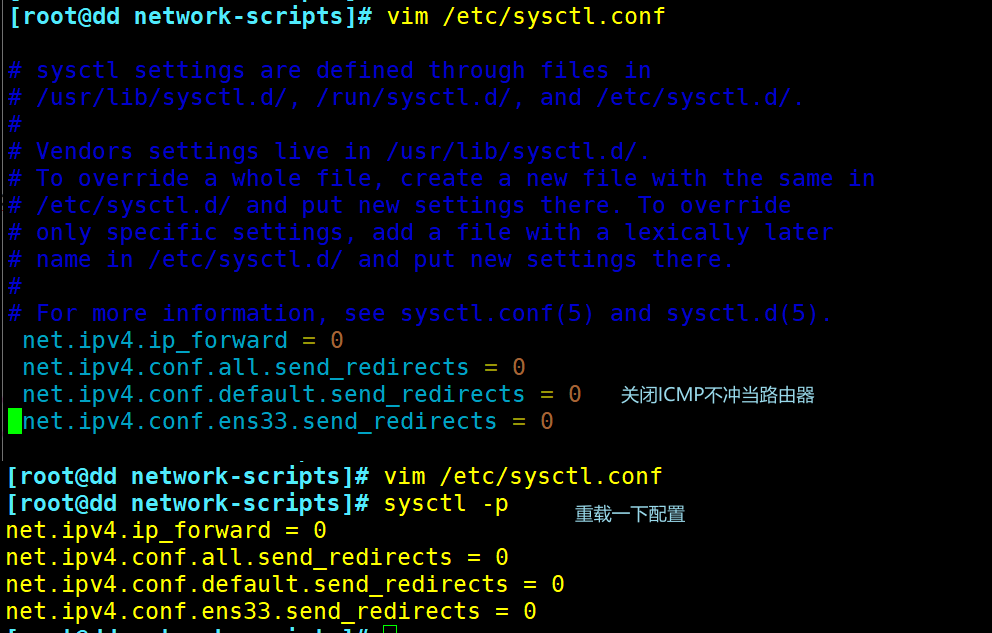Click the terminal prompt cursor at bottom
The image size is (992, 633).
coord(390,629)
